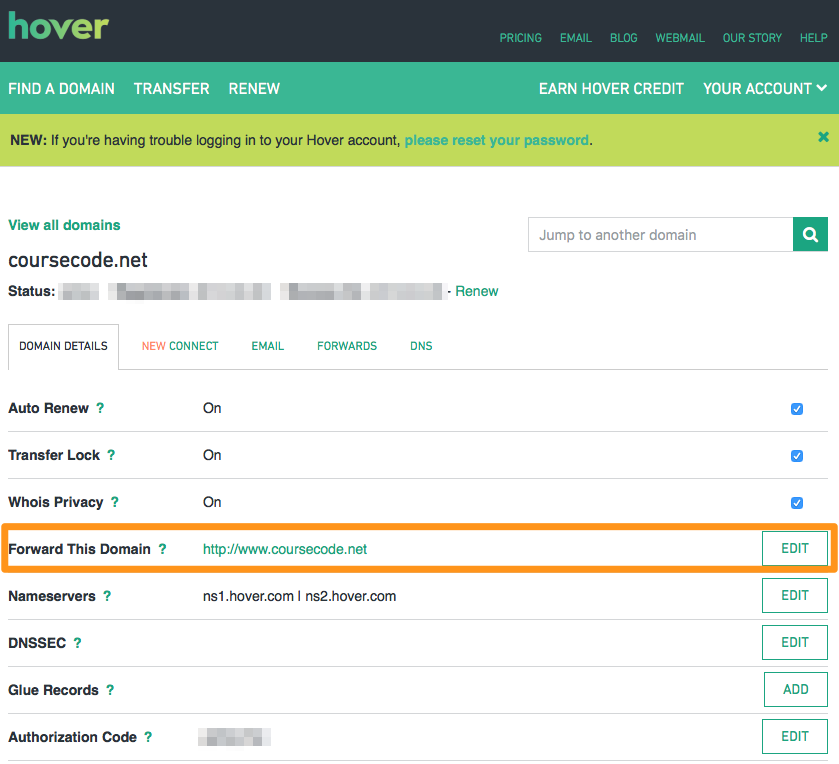Click the Hover logo
Screen dimensions: 839x764
tap(58, 26)
